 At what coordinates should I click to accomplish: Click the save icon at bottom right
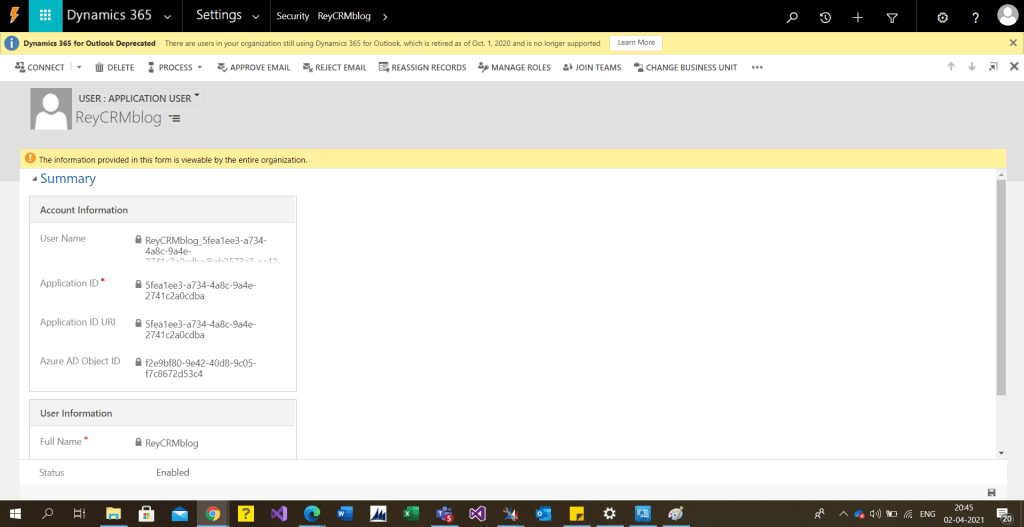coord(991,492)
